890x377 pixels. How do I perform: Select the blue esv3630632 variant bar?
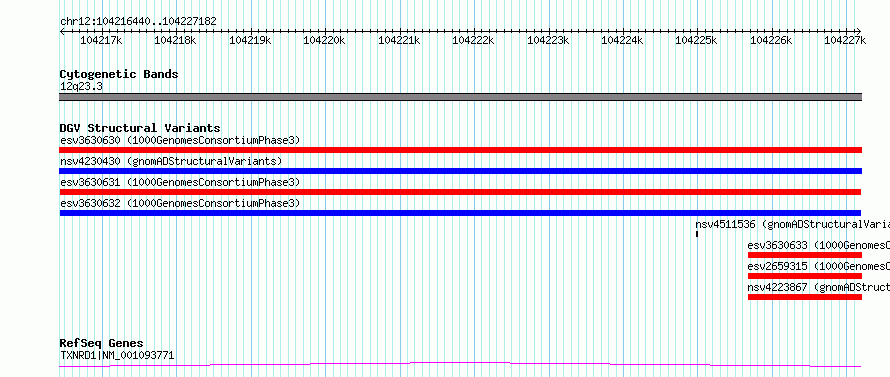tap(460, 213)
